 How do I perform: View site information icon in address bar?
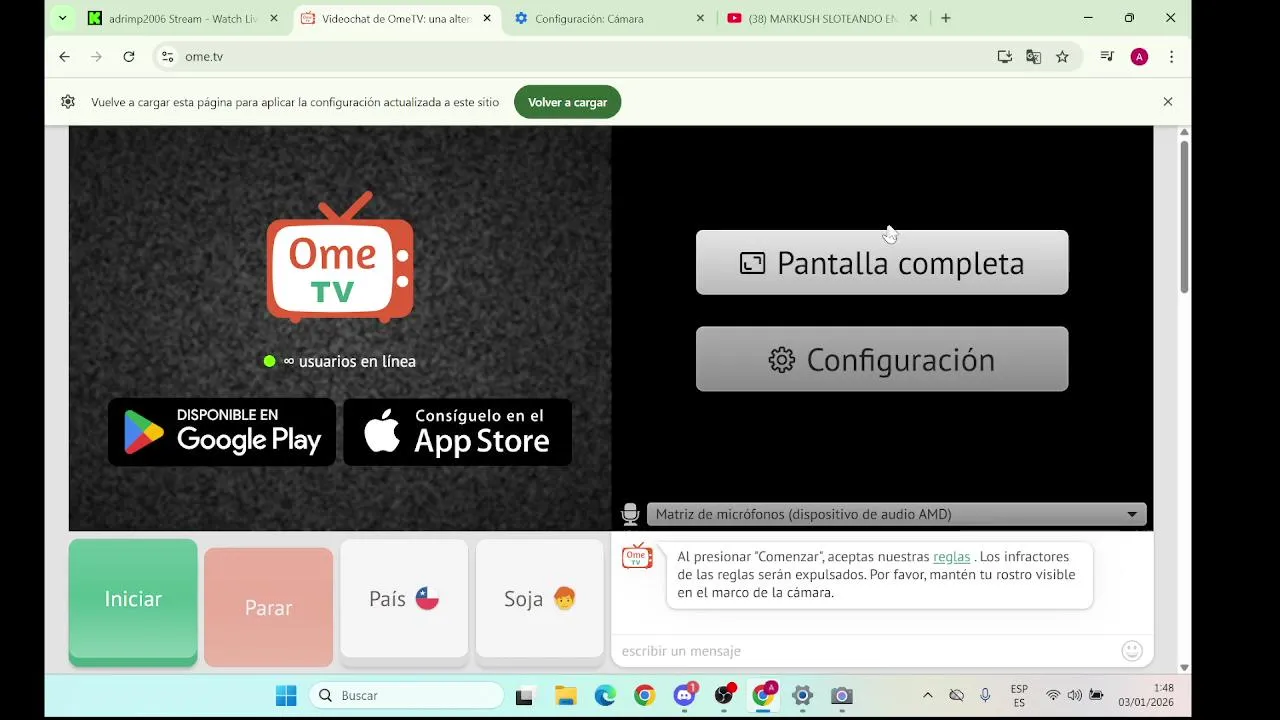click(x=167, y=57)
